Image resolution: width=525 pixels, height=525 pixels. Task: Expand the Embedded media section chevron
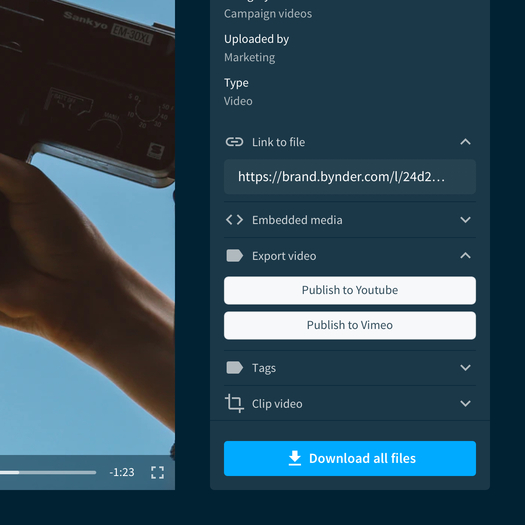[465, 220]
